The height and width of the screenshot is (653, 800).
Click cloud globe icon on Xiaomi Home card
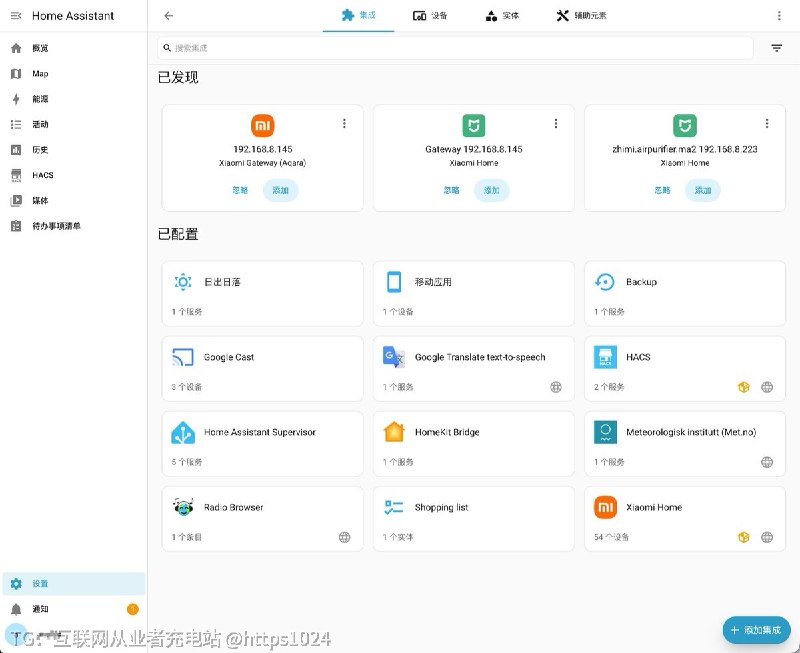[x=767, y=537]
